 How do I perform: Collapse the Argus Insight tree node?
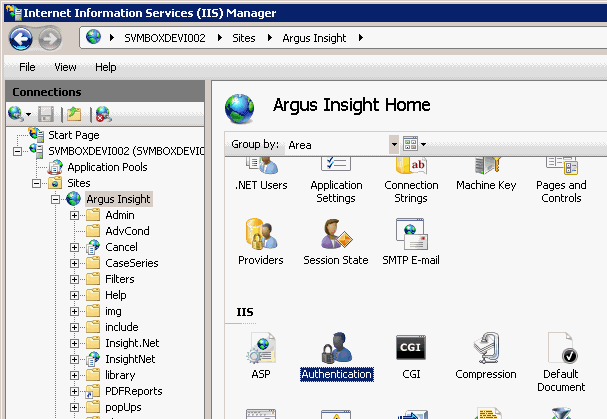tap(55, 199)
